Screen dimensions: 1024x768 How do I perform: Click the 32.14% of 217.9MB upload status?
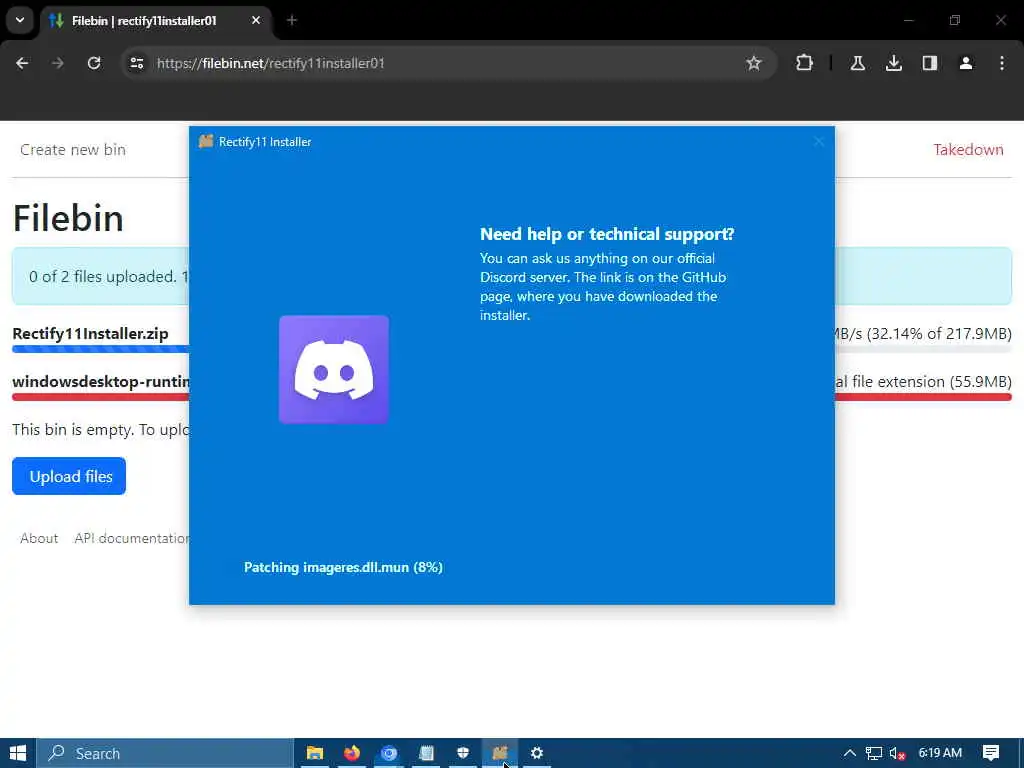point(923,334)
